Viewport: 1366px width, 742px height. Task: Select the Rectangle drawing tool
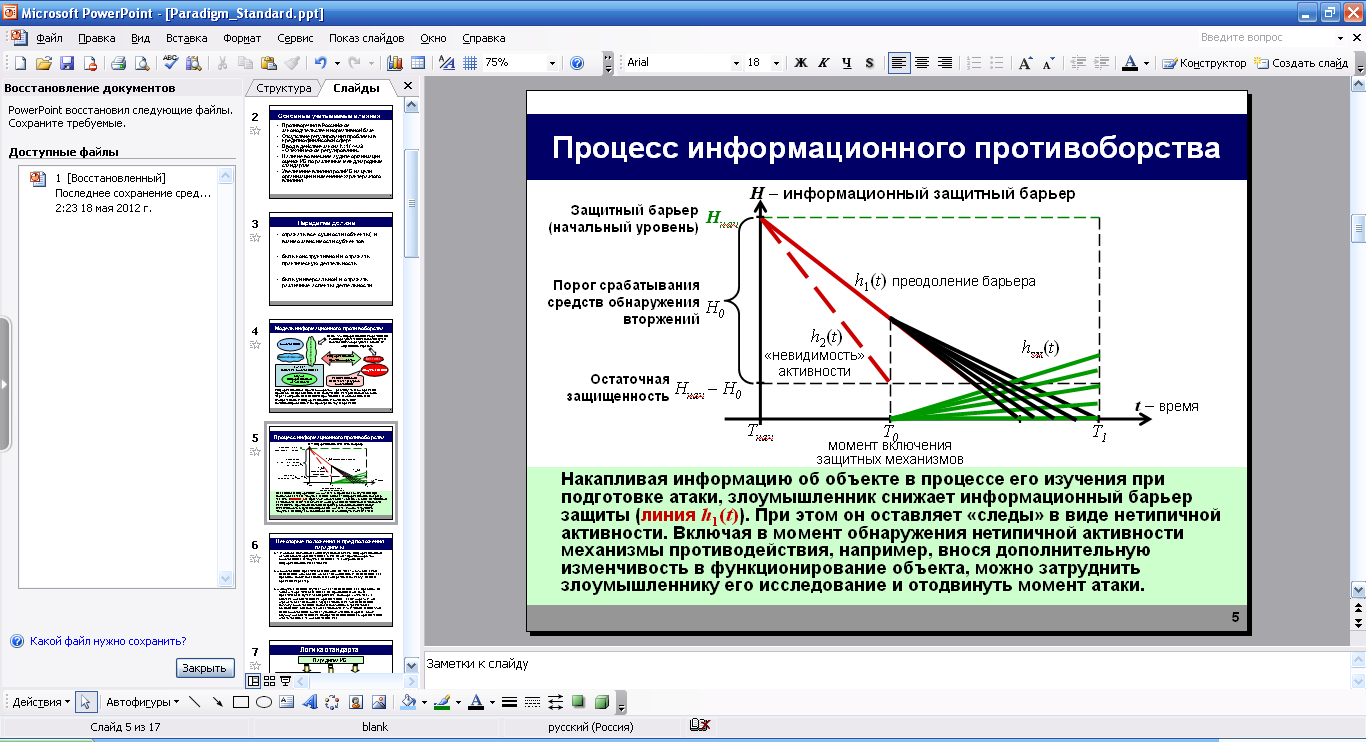(240, 701)
